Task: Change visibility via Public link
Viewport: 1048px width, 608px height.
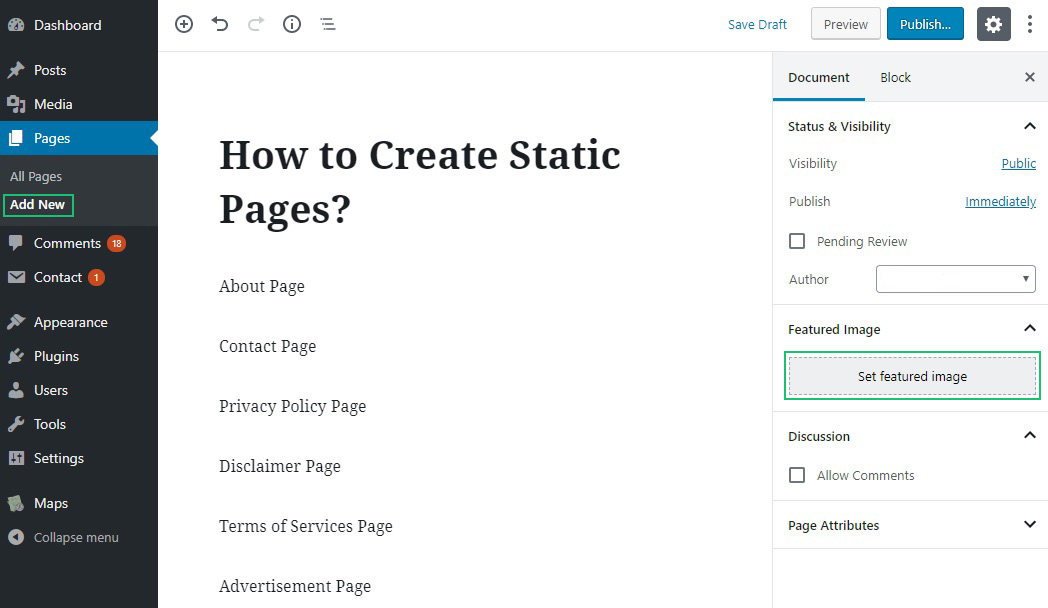Action: point(1019,164)
